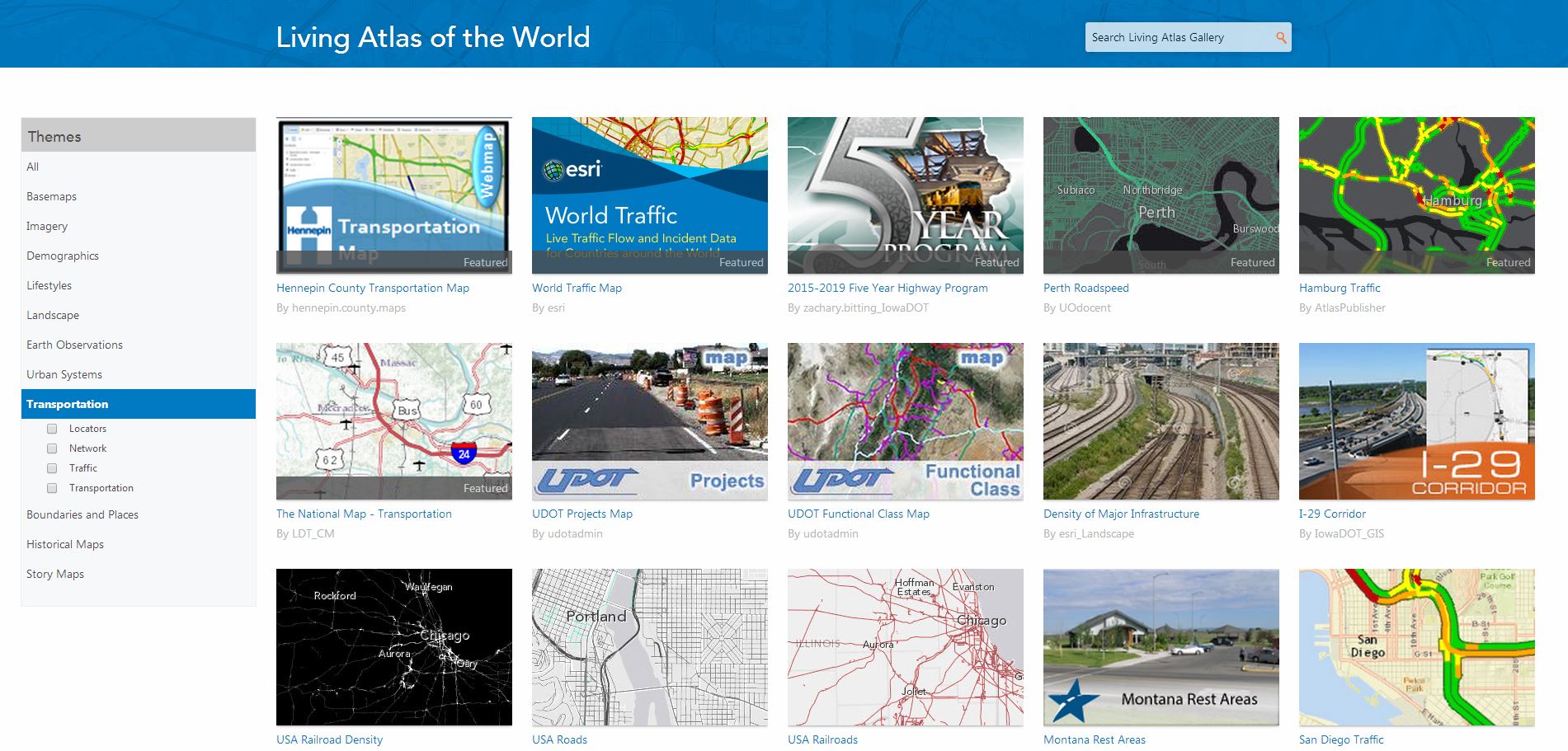Open the Perth Roadspeed thumbnail

1161,195
